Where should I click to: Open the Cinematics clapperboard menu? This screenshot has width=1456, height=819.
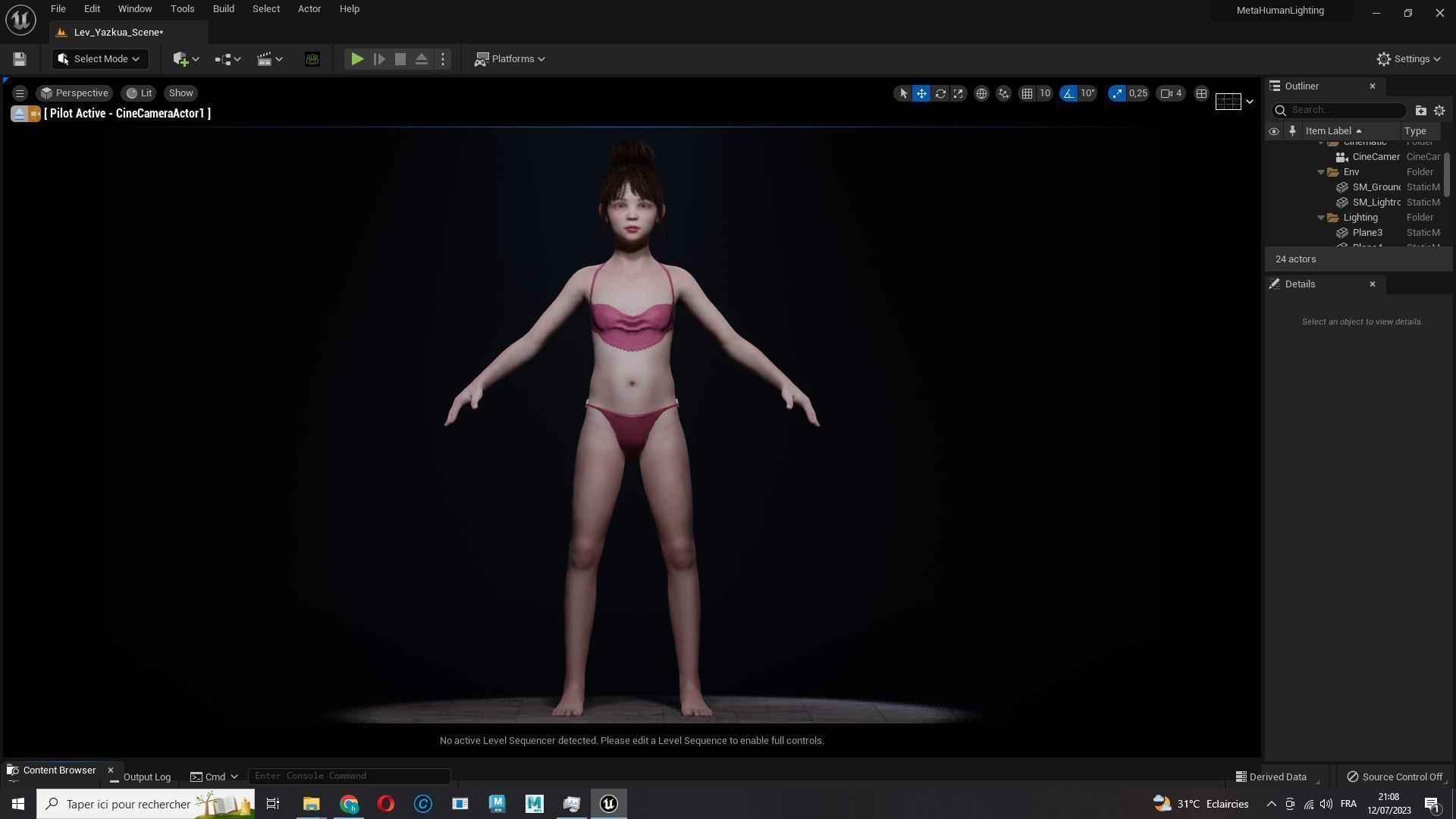tap(269, 59)
